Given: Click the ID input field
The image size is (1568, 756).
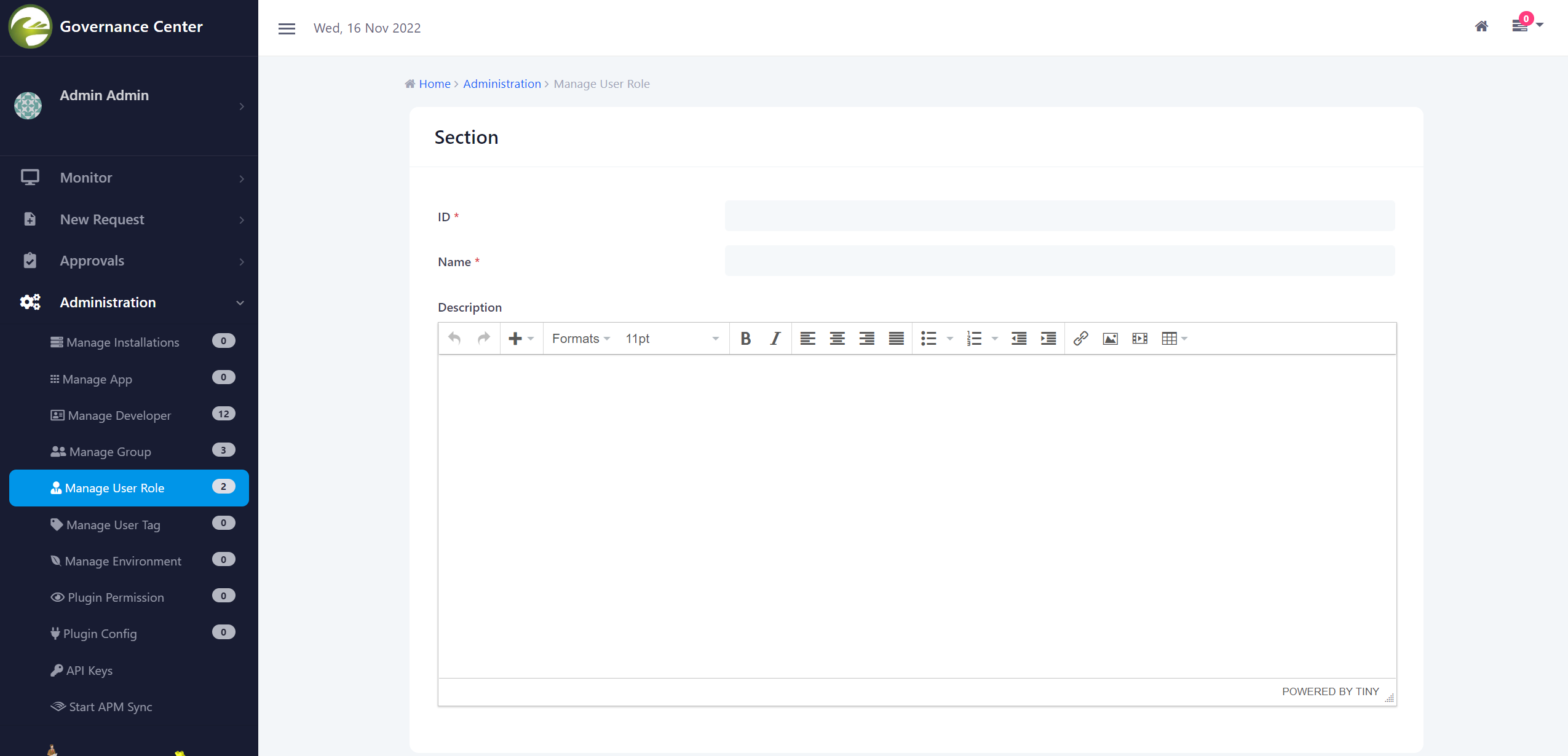Looking at the screenshot, I should pyautogui.click(x=1059, y=216).
